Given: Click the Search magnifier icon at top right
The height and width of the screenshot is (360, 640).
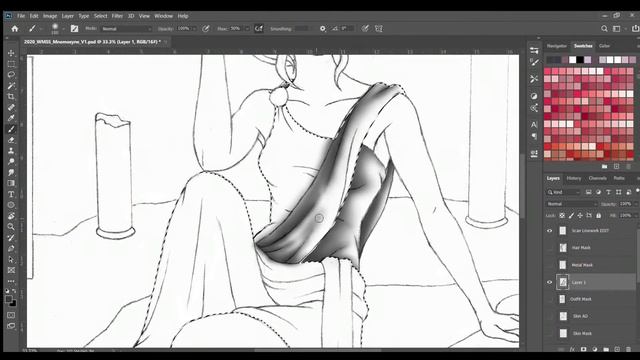Looking at the screenshot, I should tap(604, 29).
